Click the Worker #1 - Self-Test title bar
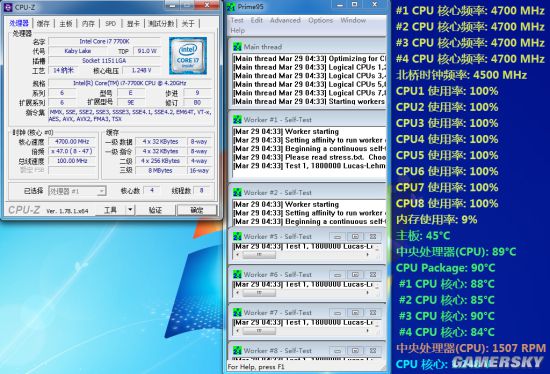The height and width of the screenshot is (374, 550). pyautogui.click(x=308, y=120)
